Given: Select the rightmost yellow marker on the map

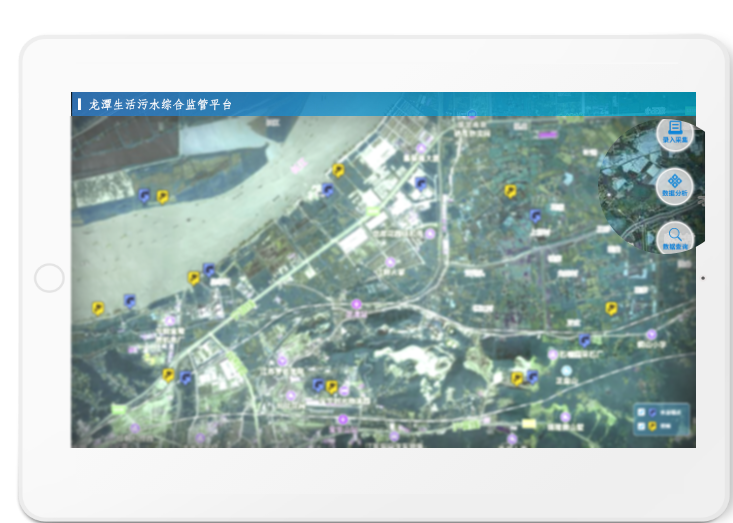Looking at the screenshot, I should [x=611, y=309].
